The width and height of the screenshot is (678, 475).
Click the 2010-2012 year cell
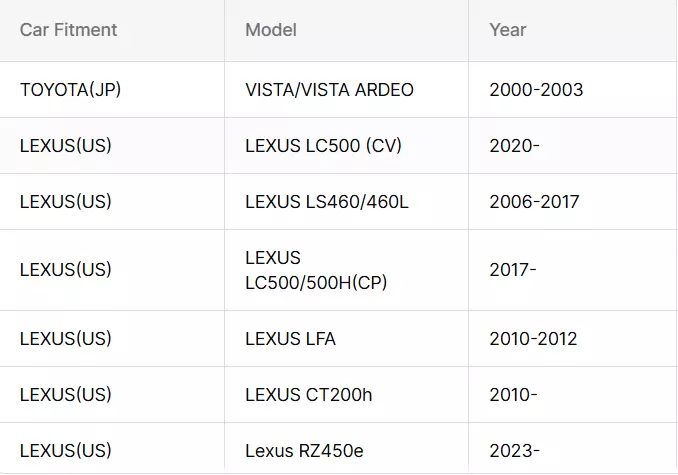click(533, 339)
